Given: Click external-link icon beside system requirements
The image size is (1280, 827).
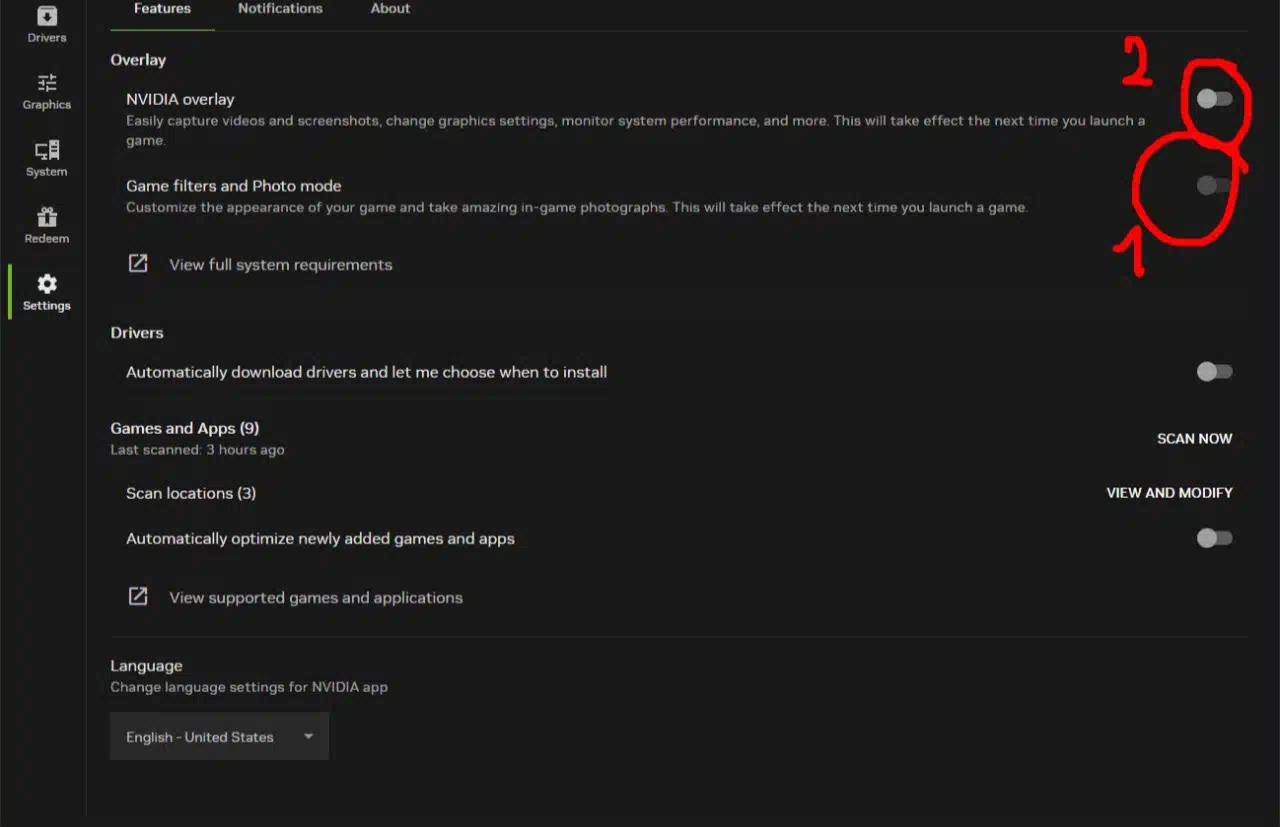Looking at the screenshot, I should click(x=138, y=264).
